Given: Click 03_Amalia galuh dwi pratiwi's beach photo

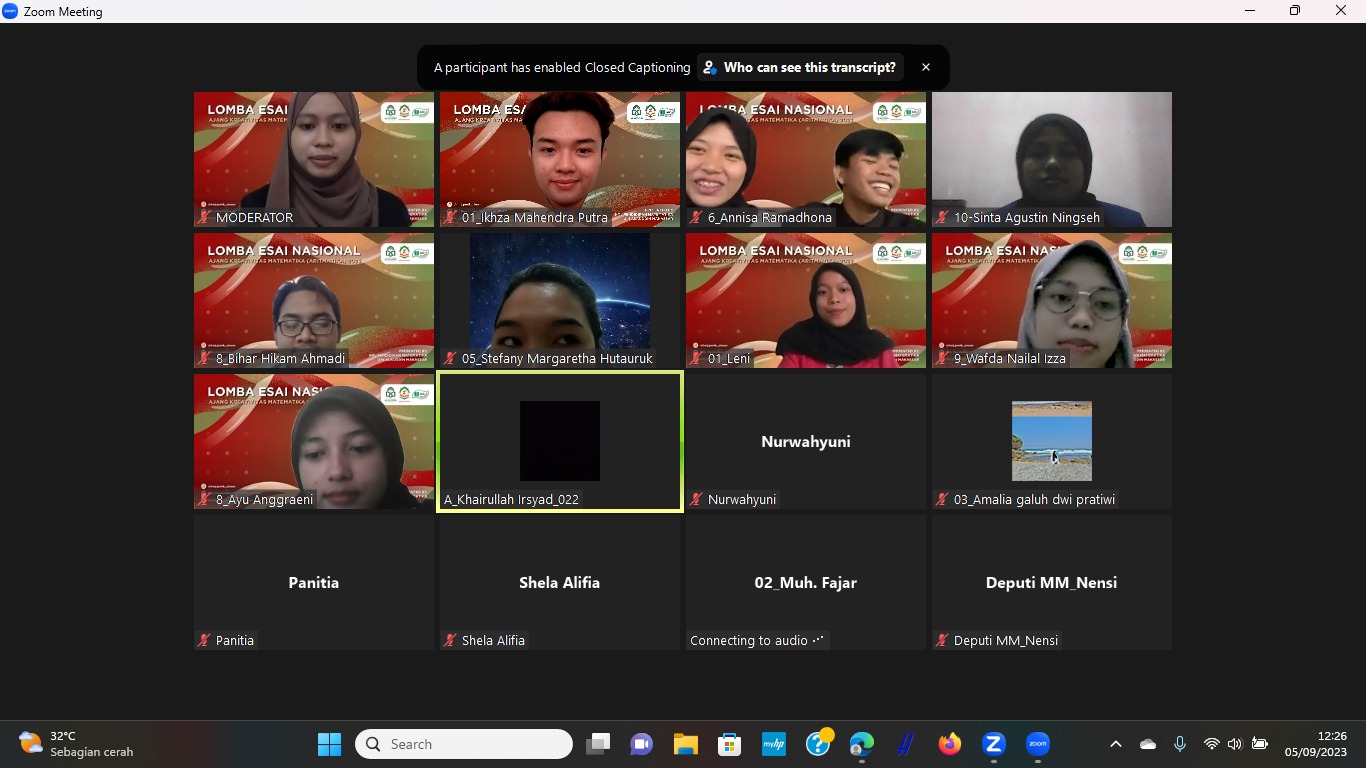Looking at the screenshot, I should (x=1051, y=441).
